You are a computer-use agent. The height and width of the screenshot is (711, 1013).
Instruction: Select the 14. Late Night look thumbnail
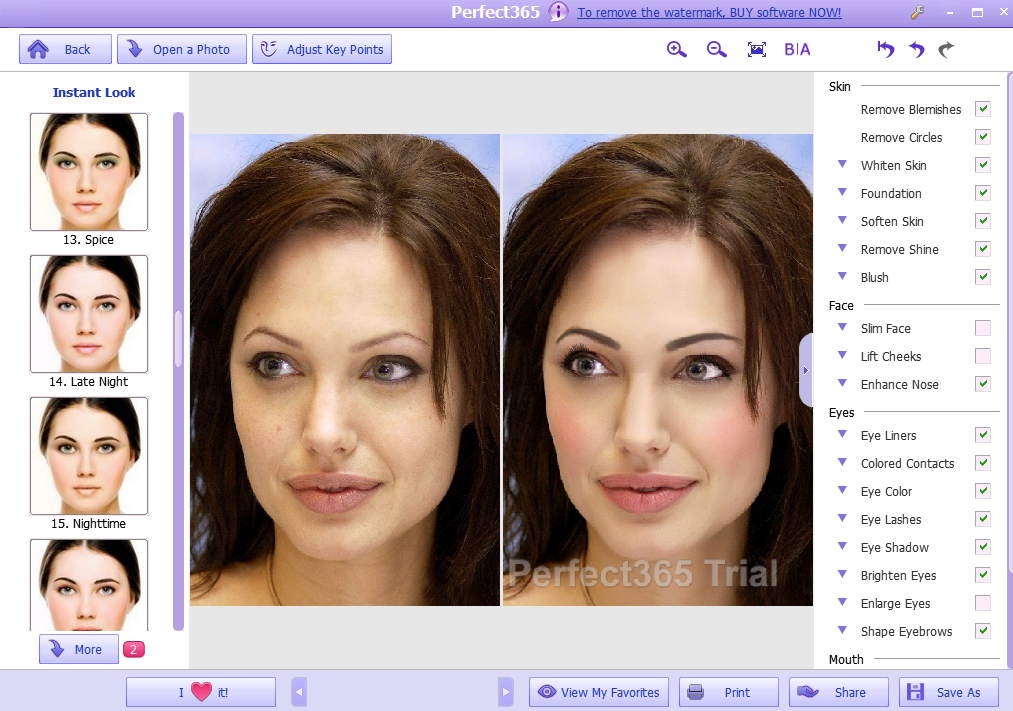coord(89,314)
